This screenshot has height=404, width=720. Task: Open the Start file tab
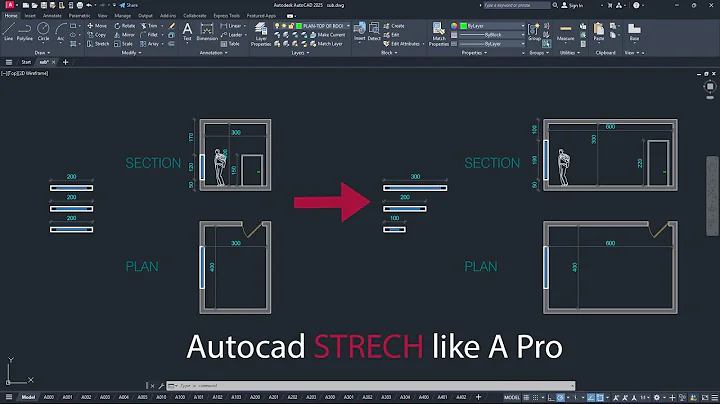coord(26,62)
